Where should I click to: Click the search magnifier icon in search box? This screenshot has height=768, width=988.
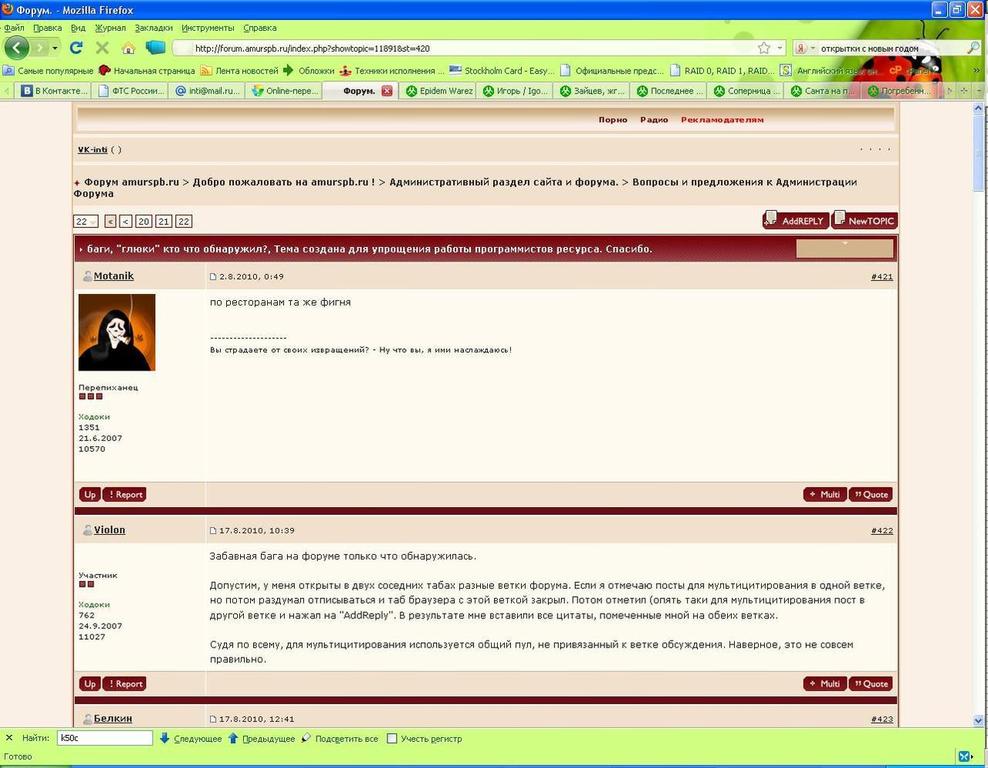[973, 48]
